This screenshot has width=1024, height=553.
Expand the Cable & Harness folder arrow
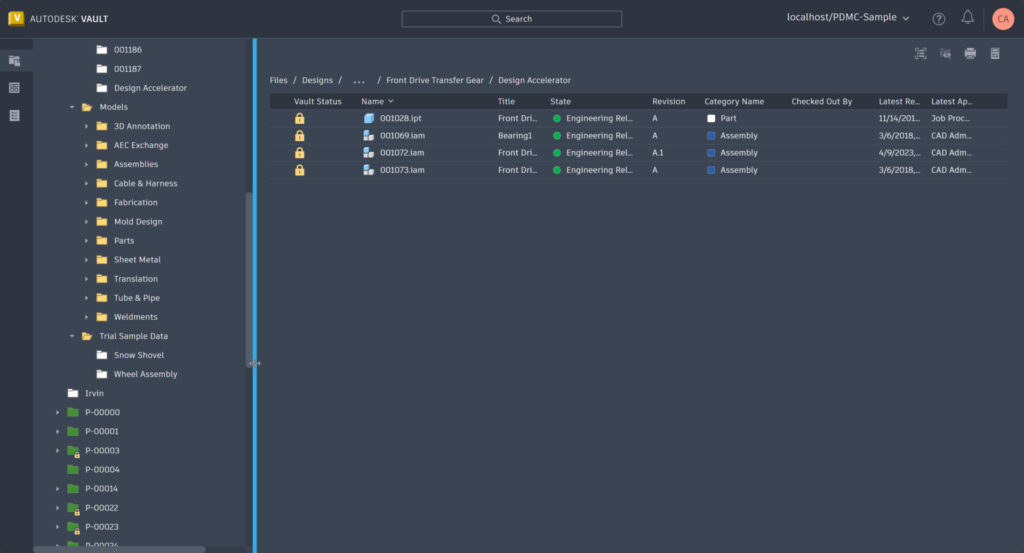[86, 183]
